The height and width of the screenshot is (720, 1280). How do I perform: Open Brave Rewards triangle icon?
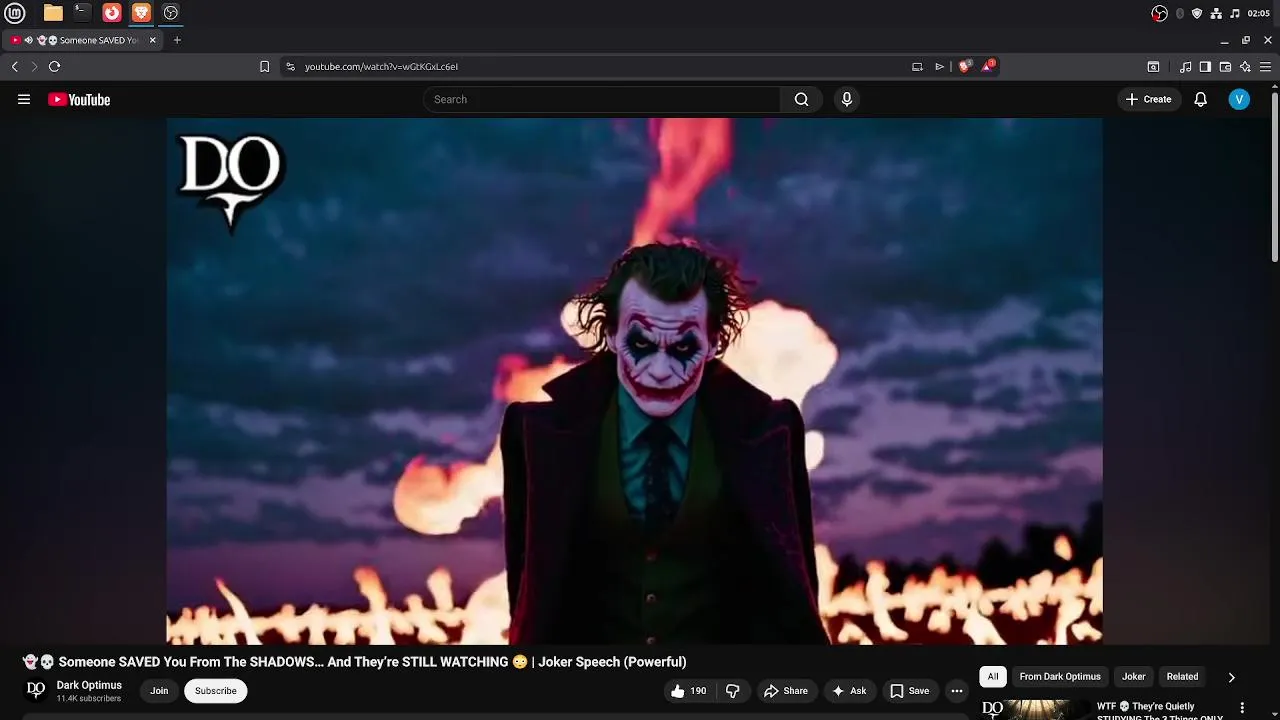[x=988, y=66]
